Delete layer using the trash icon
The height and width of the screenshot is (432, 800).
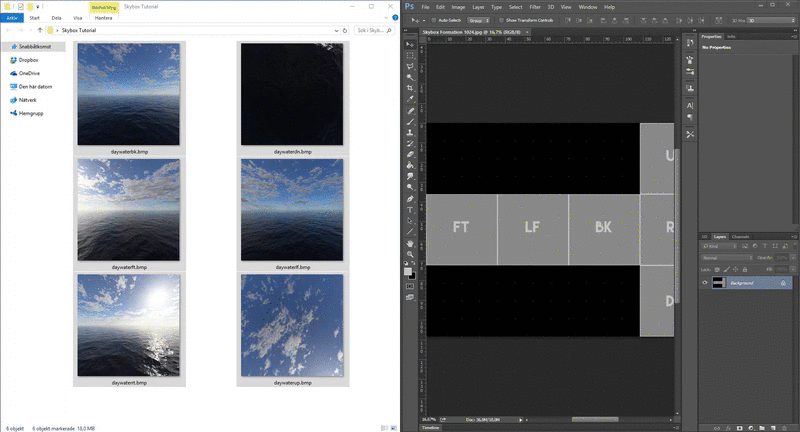pyautogui.click(x=784, y=428)
